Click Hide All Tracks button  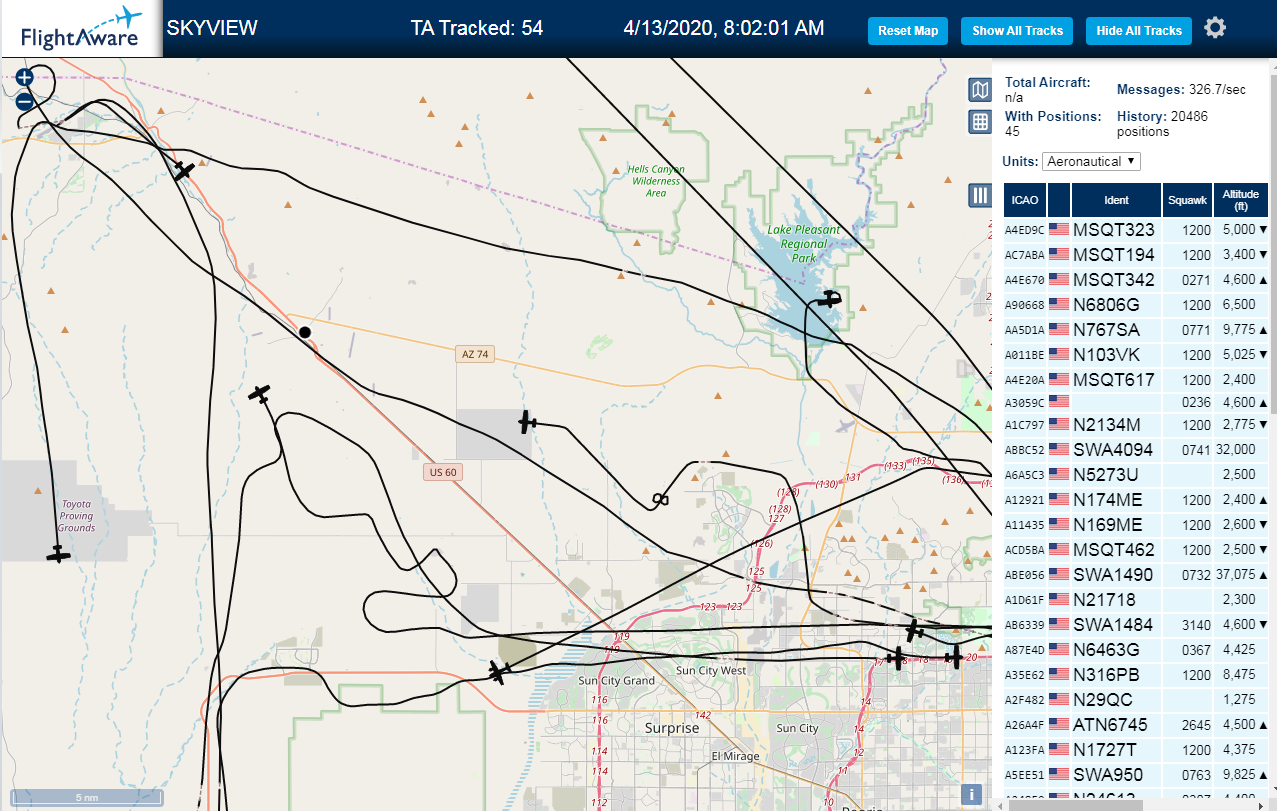coord(1139,31)
